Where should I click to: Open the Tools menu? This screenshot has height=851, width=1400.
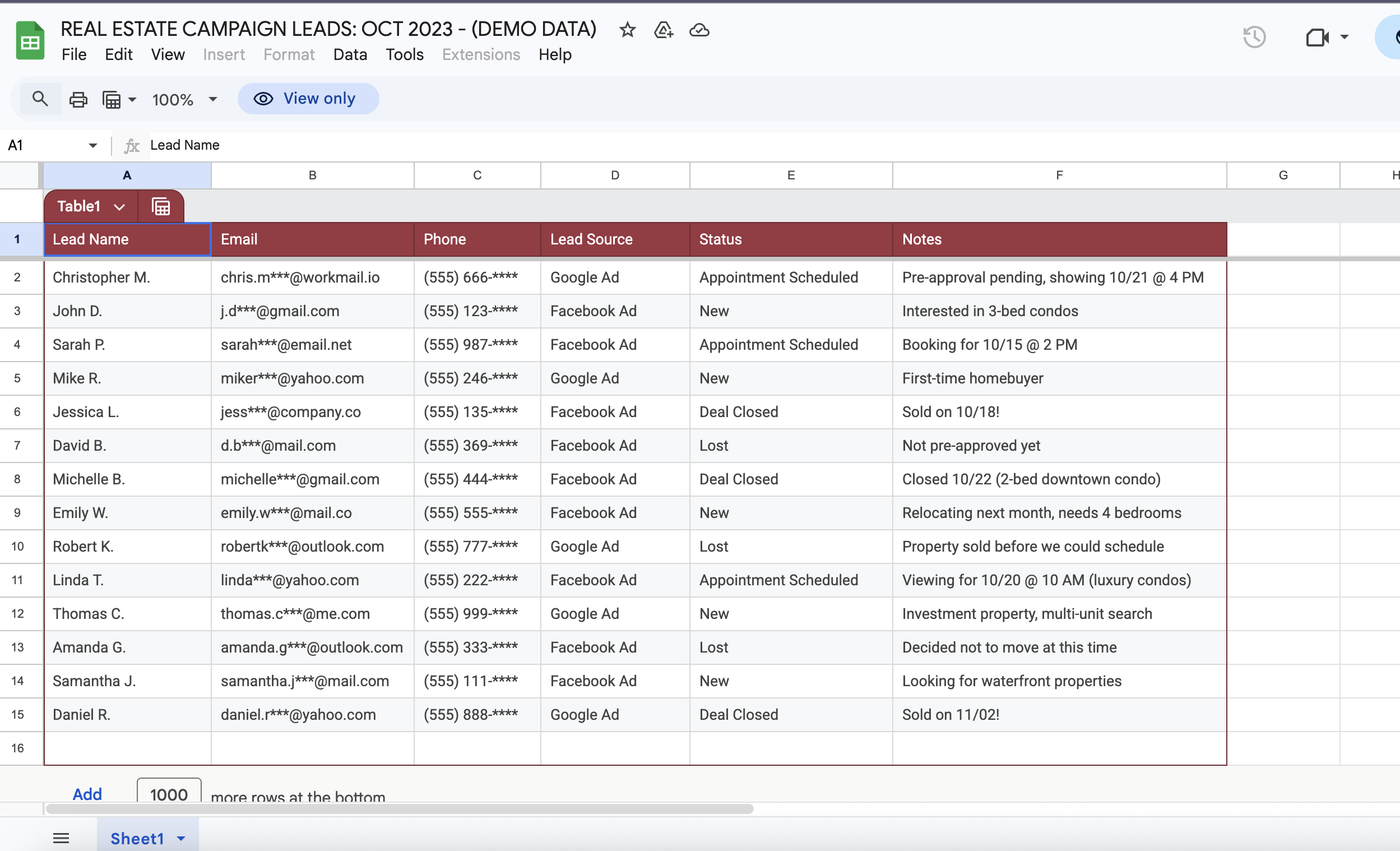(405, 54)
